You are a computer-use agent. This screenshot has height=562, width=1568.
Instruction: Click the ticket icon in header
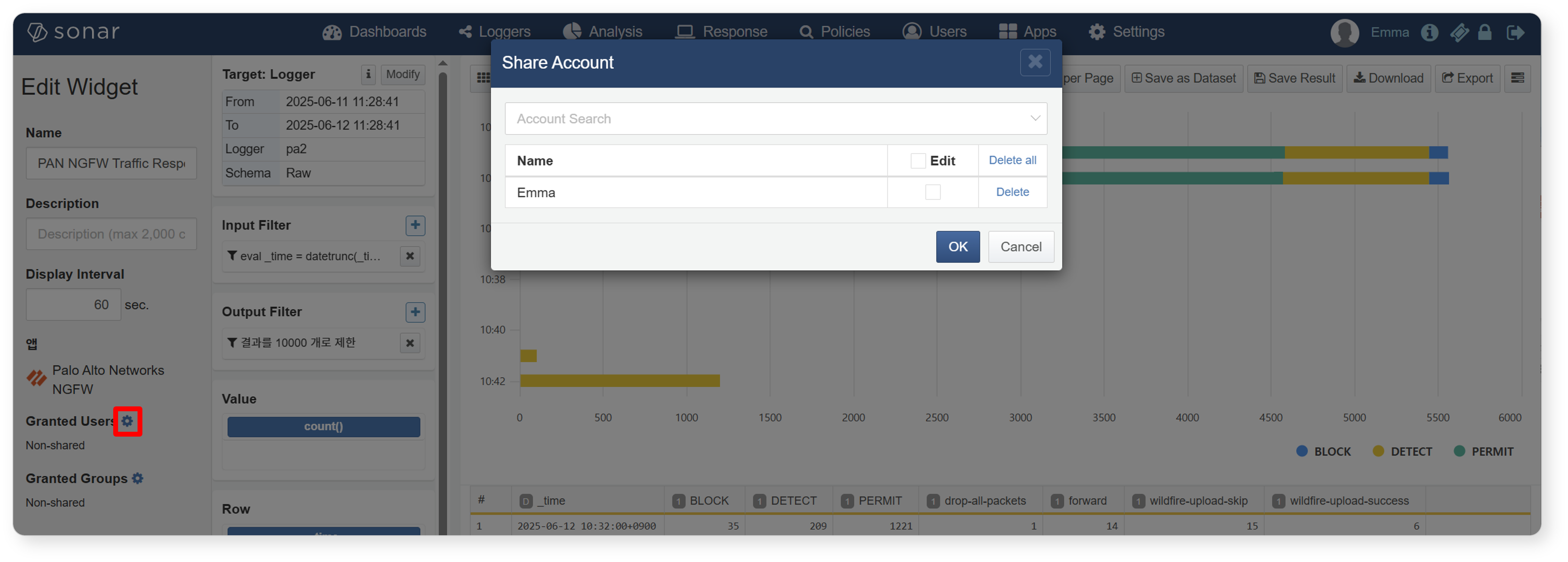1459,32
